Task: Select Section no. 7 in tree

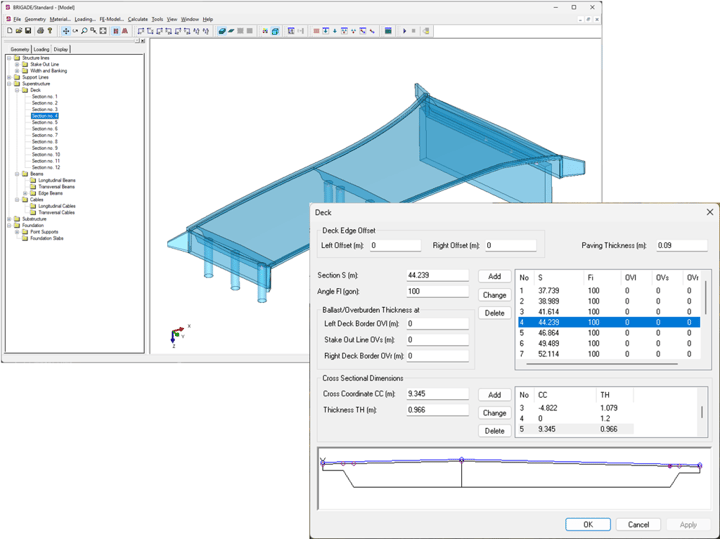Action: point(45,135)
